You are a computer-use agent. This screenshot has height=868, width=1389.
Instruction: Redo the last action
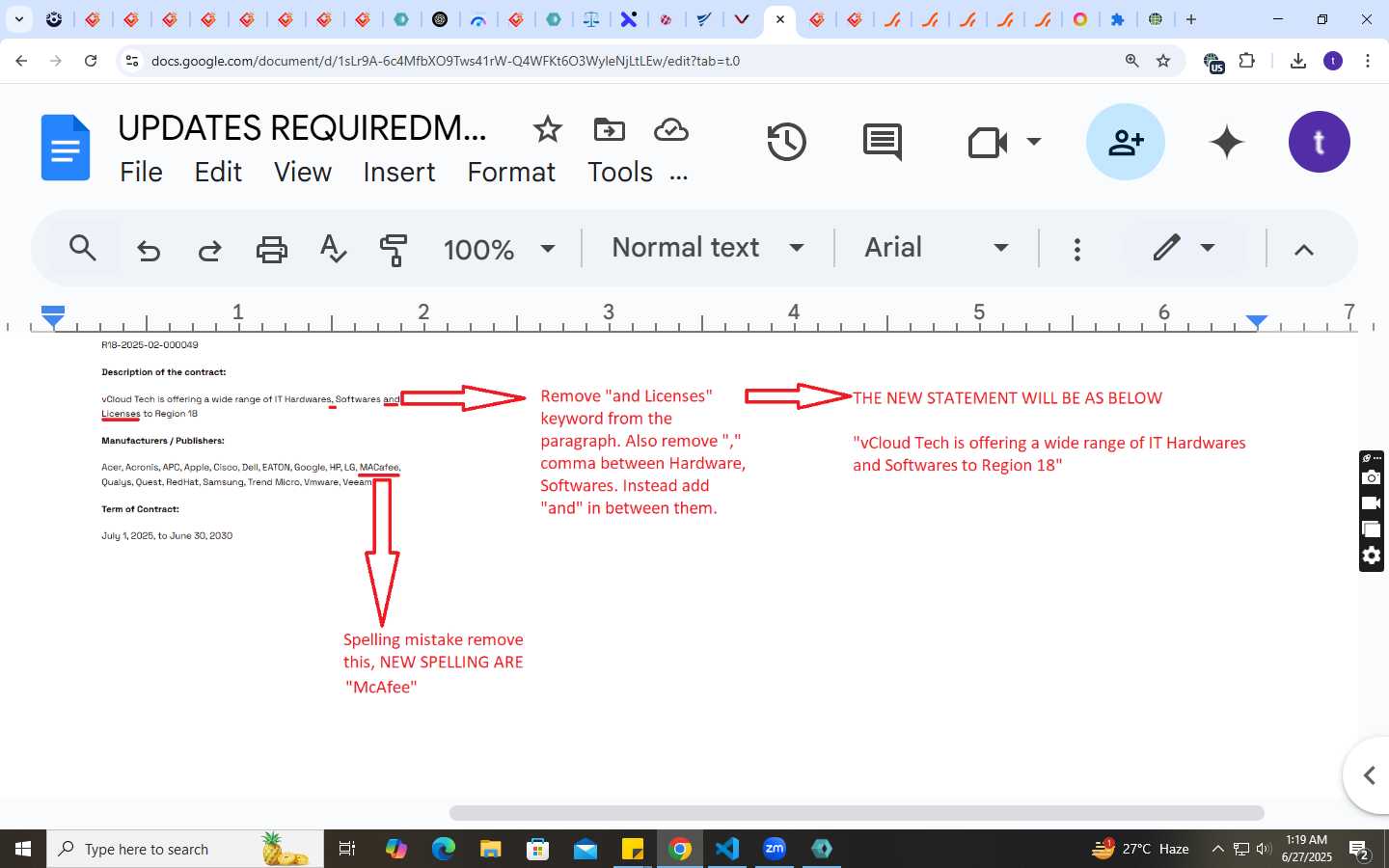pyautogui.click(x=209, y=251)
